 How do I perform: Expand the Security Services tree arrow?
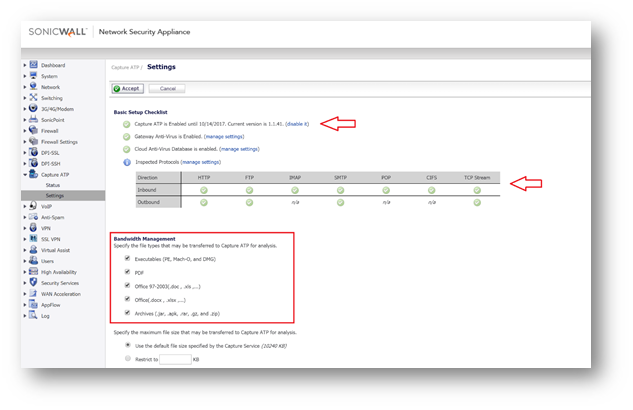tap(25, 282)
